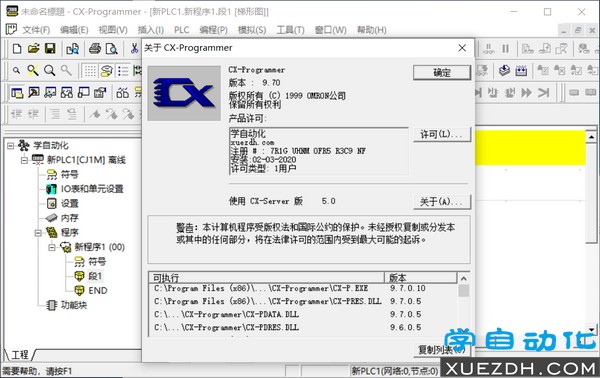Image resolution: width=600 pixels, height=378 pixels.
Task: Click the ladder editor scroll-up arrow
Action: tap(591, 137)
